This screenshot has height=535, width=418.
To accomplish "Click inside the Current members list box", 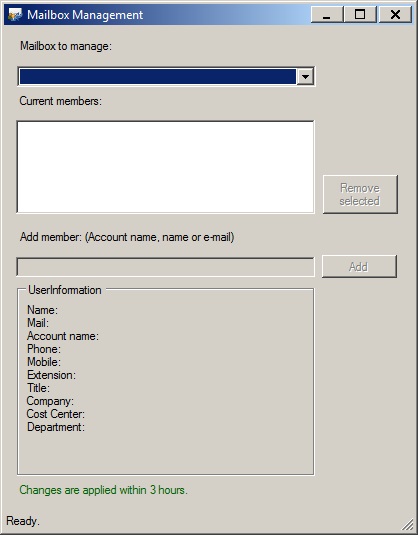I will coord(165,167).
